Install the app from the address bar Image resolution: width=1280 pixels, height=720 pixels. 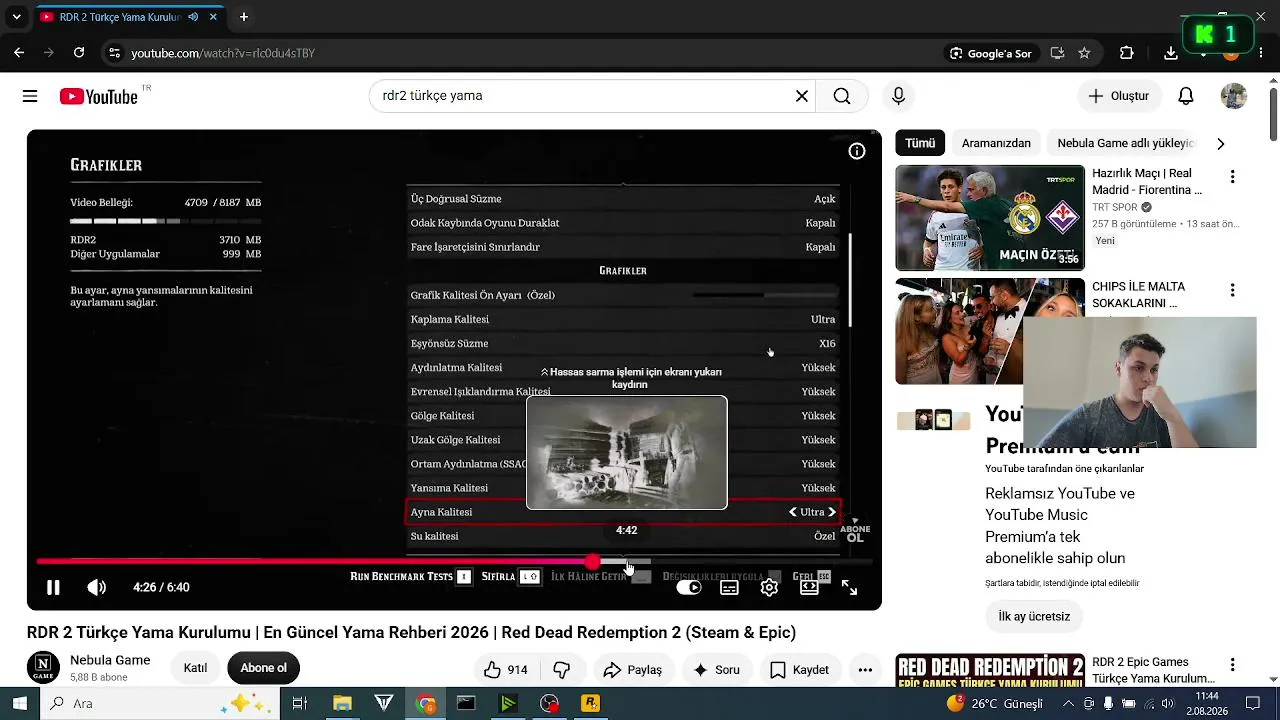click(x=1057, y=53)
